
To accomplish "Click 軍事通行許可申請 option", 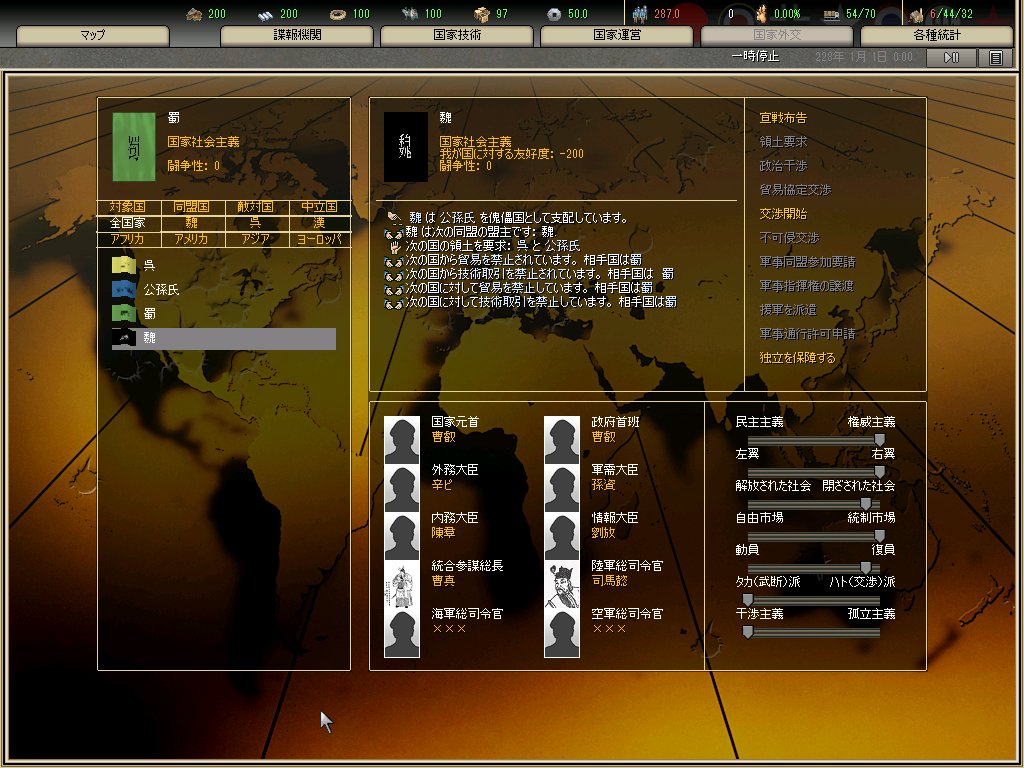I will pos(807,334).
